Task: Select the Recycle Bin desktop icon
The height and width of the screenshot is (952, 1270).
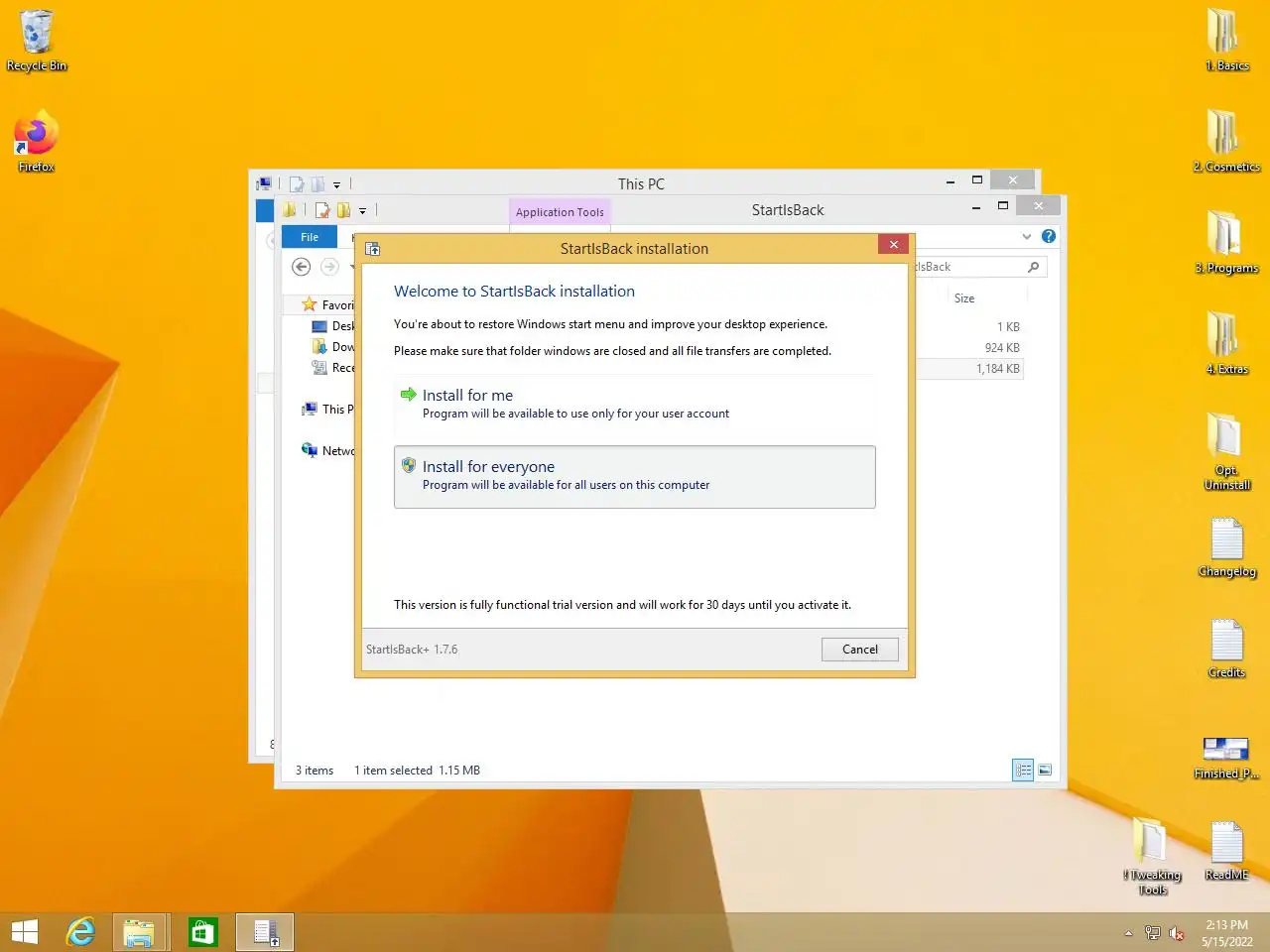Action: [37, 42]
